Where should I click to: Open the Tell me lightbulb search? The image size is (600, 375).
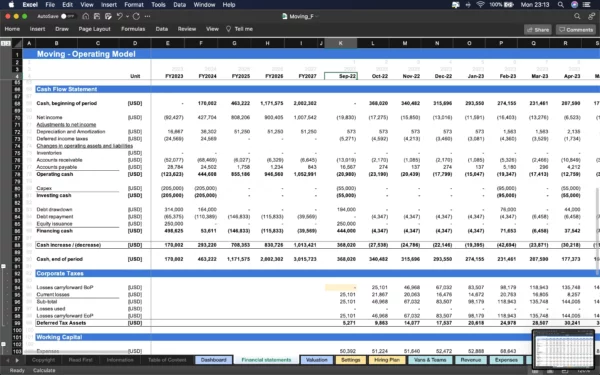click(240, 29)
